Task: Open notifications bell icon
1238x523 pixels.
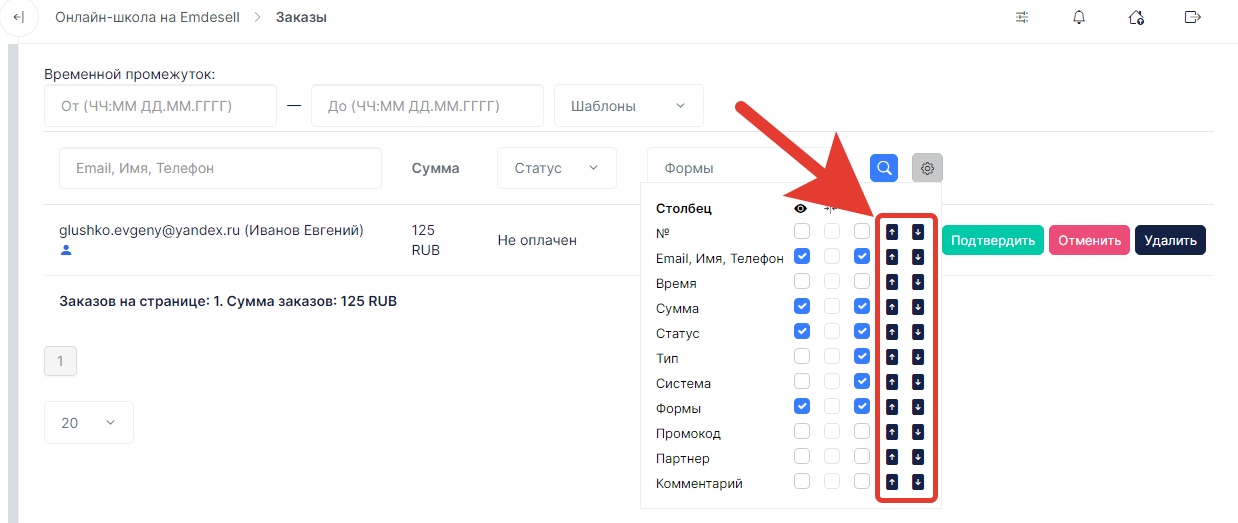Action: tap(1079, 17)
